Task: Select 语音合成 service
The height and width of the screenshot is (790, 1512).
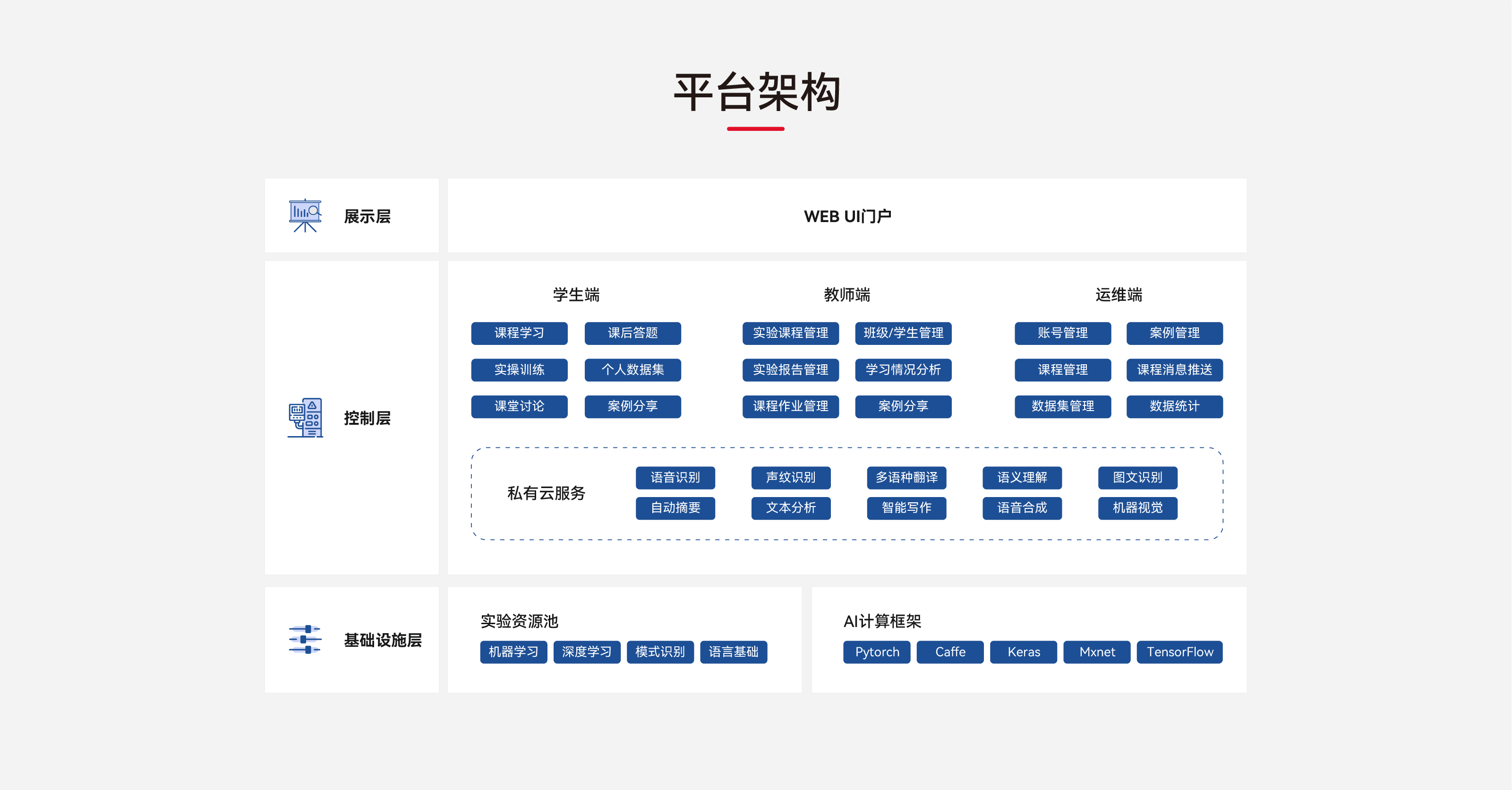Action: pyautogui.click(x=1023, y=508)
